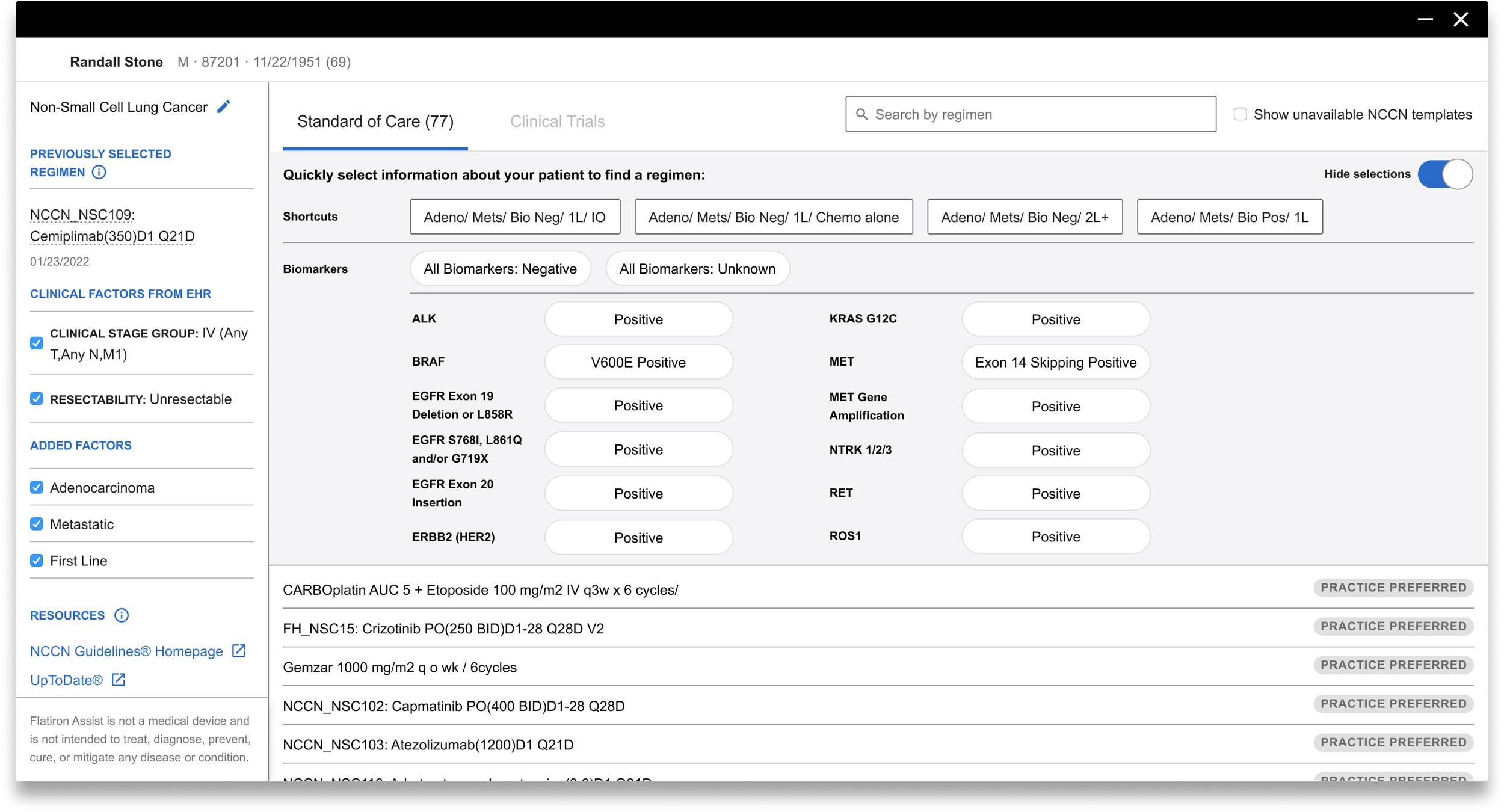Click Practice Preferred badge on Crizotinib row
1504x812 pixels.
click(x=1393, y=626)
